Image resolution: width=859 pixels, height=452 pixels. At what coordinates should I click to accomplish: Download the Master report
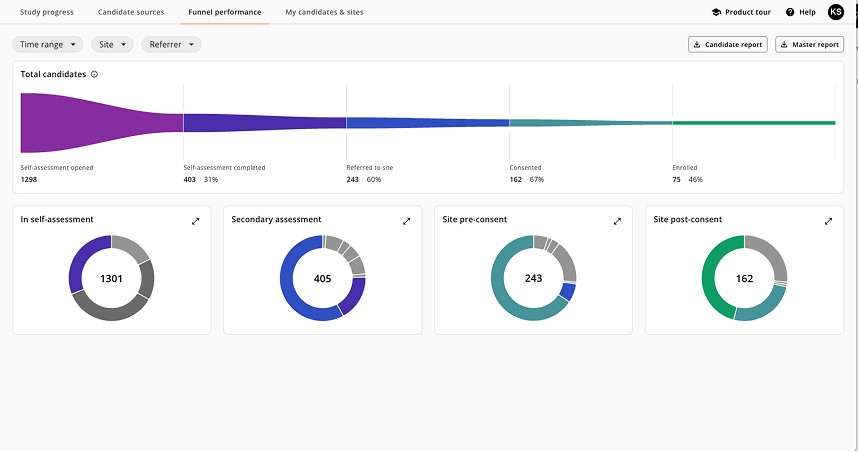pyautogui.click(x=809, y=45)
